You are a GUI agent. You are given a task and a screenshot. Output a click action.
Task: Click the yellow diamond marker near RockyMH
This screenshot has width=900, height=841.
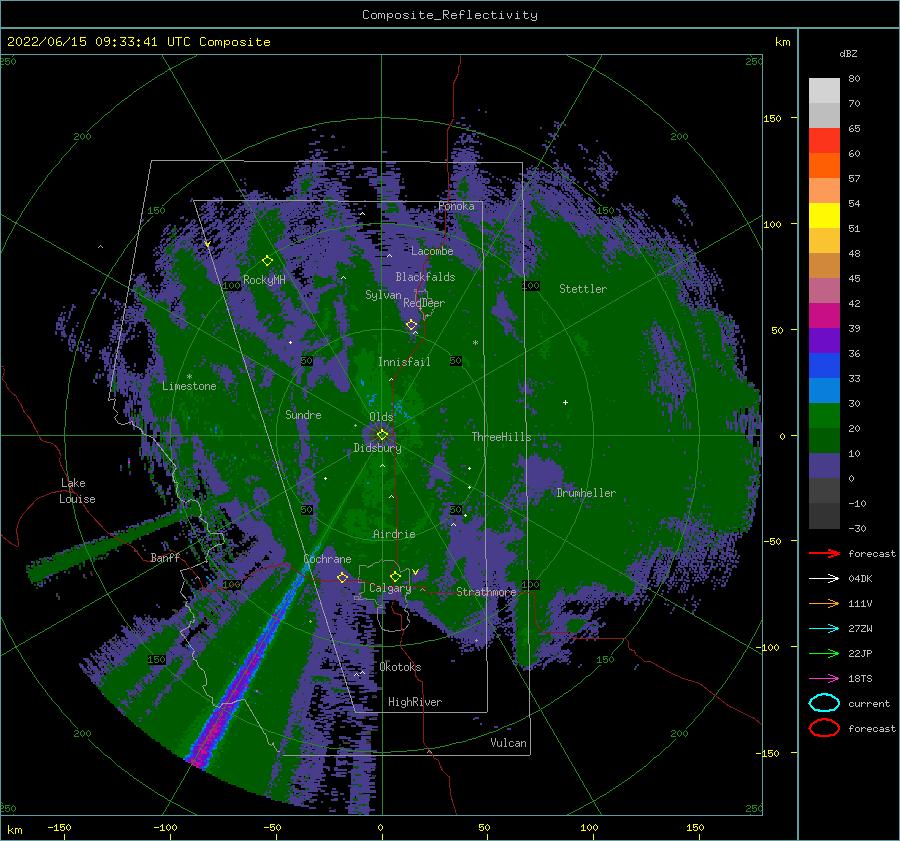click(x=267, y=261)
